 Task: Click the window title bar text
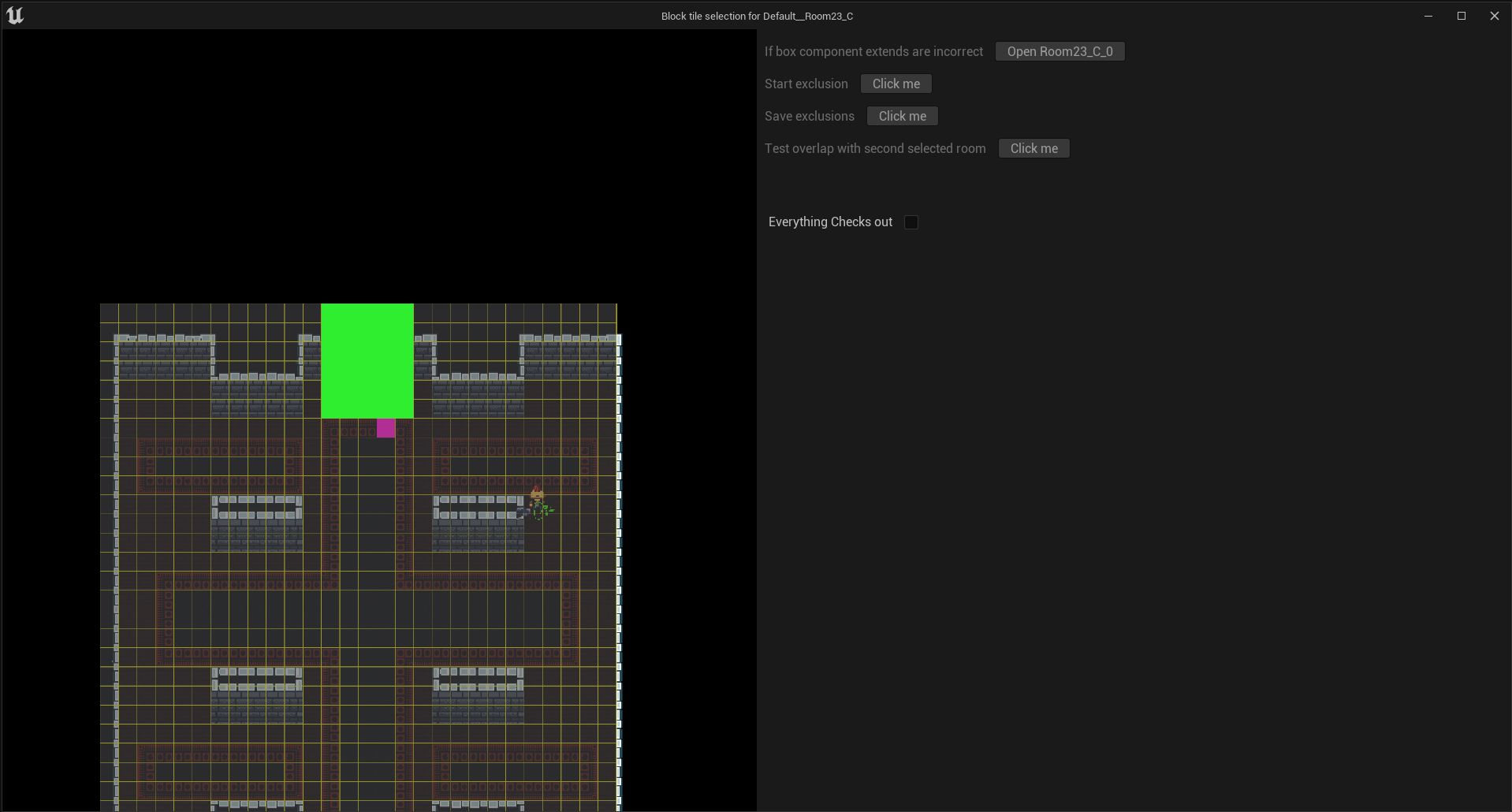pyautogui.click(x=756, y=16)
